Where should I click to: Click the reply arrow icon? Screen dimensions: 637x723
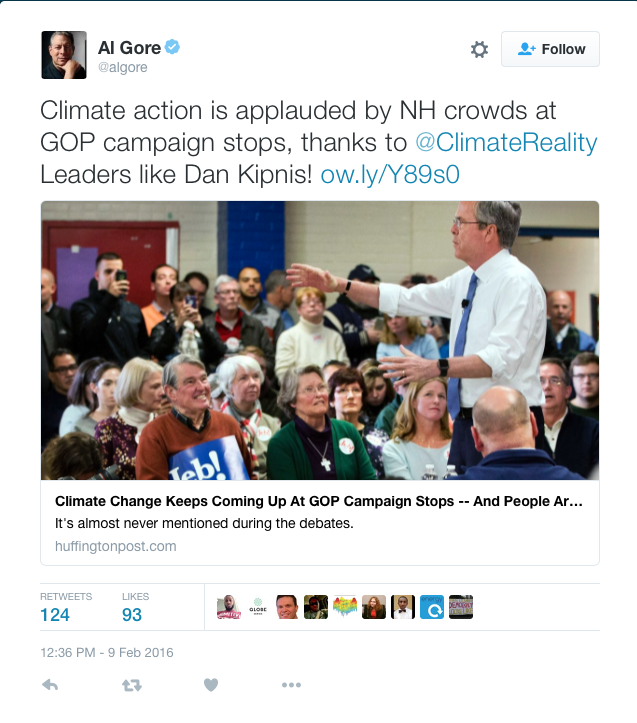[x=50, y=685]
